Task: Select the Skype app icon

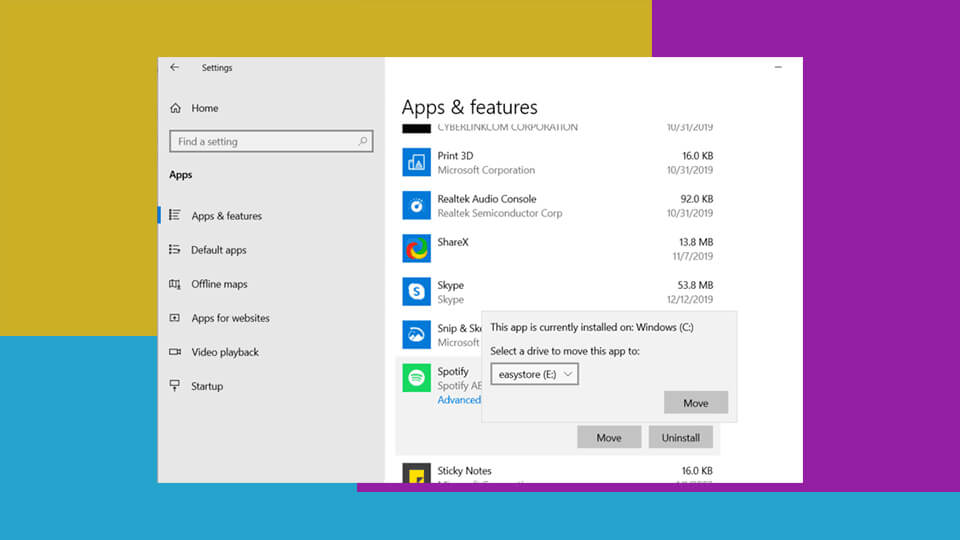Action: (416, 291)
